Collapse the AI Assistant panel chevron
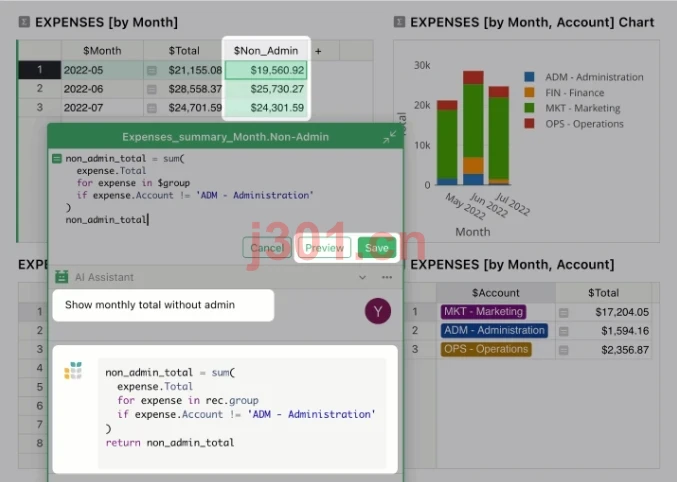Viewport: 677px width, 482px height. click(362, 277)
